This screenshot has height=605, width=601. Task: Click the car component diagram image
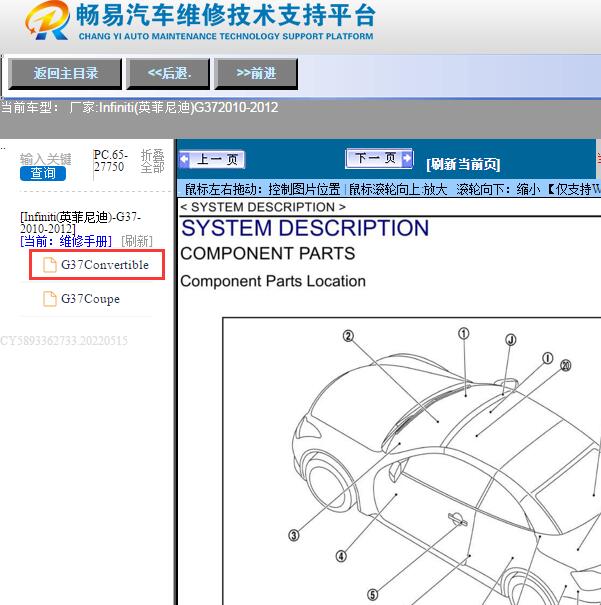point(412,461)
